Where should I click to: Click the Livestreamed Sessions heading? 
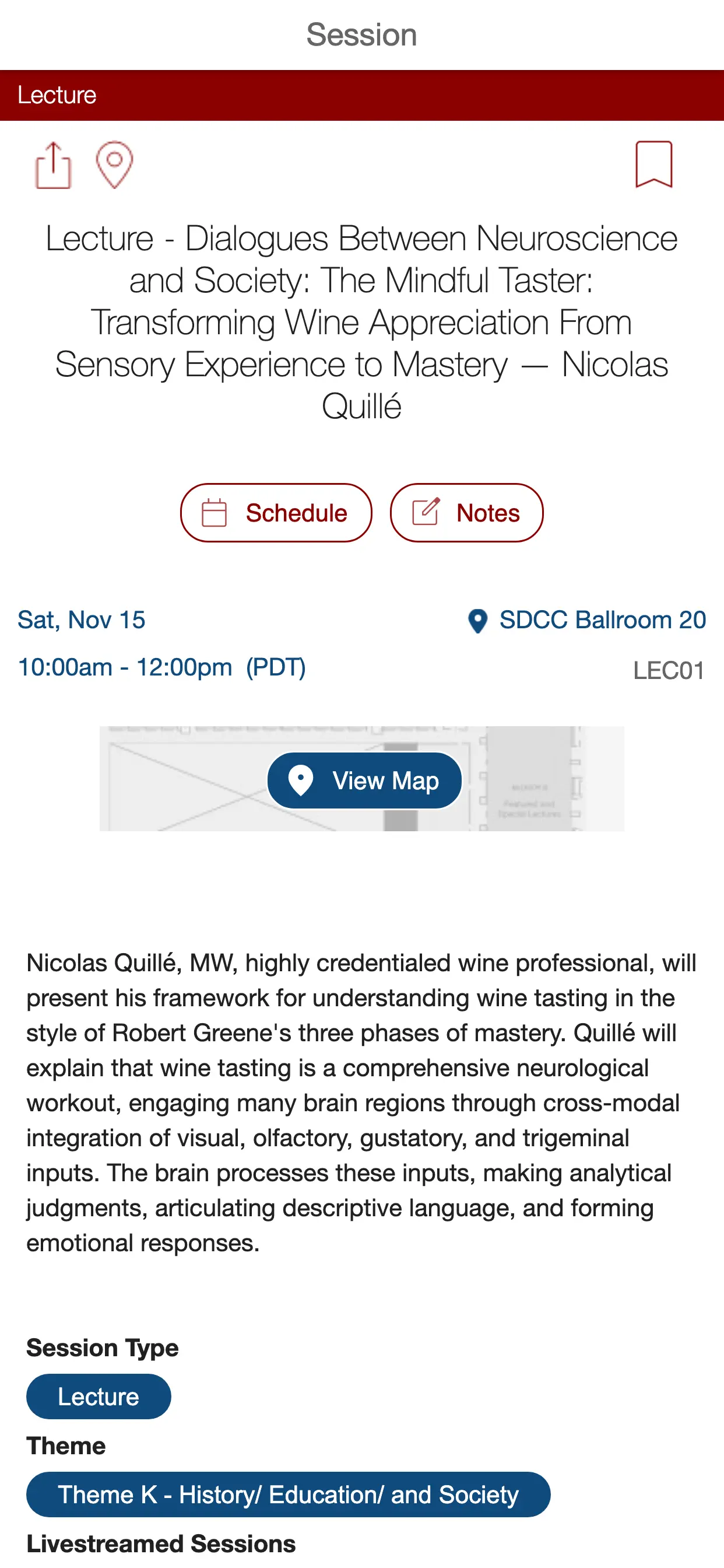(x=161, y=1543)
